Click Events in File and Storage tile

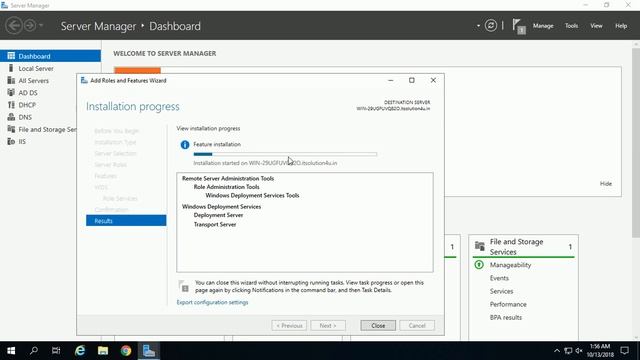pyautogui.click(x=499, y=278)
